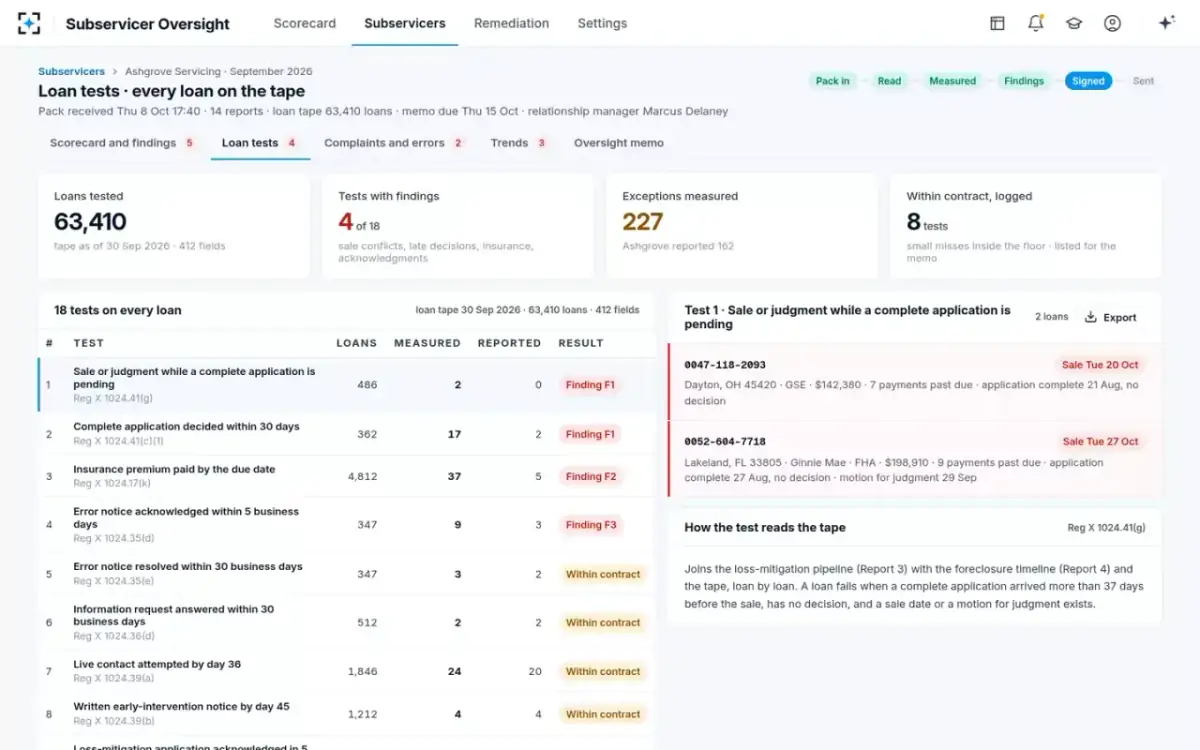Screen dimensions: 1200x750
Task: Click the TEST column header
Action: click(x=89, y=343)
